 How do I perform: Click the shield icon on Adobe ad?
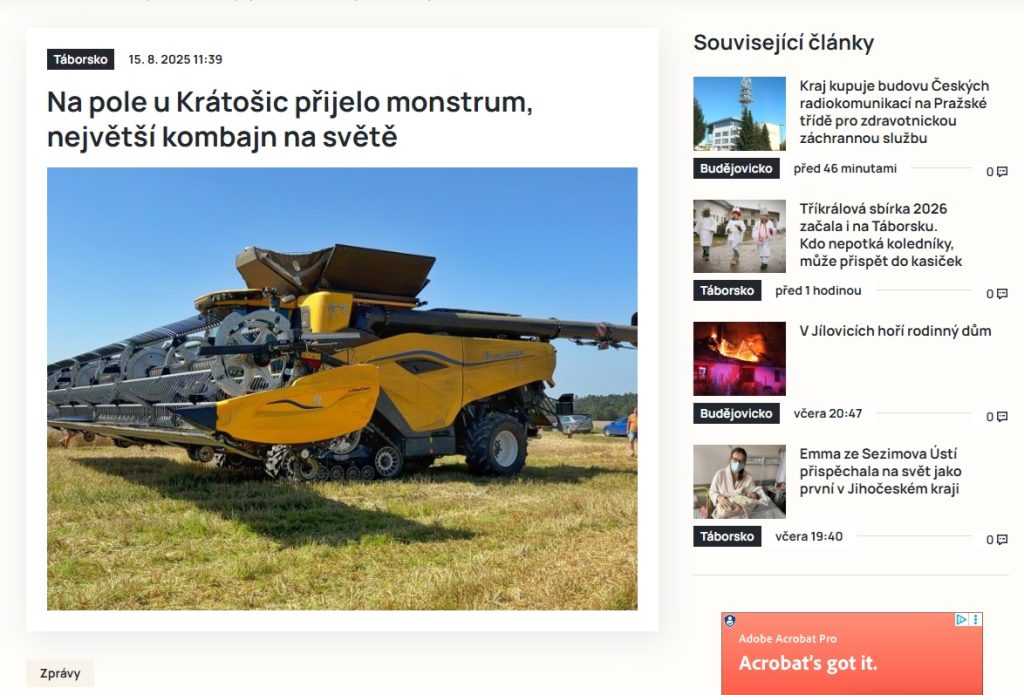point(730,621)
